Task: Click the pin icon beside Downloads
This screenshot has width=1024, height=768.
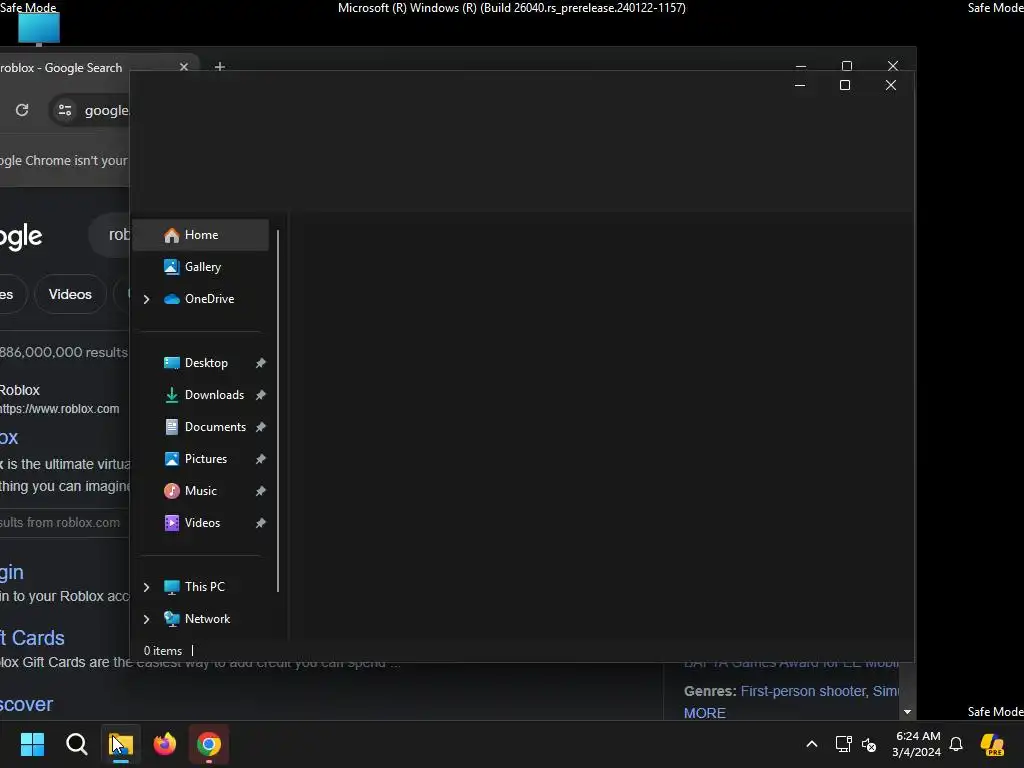Action: point(261,395)
